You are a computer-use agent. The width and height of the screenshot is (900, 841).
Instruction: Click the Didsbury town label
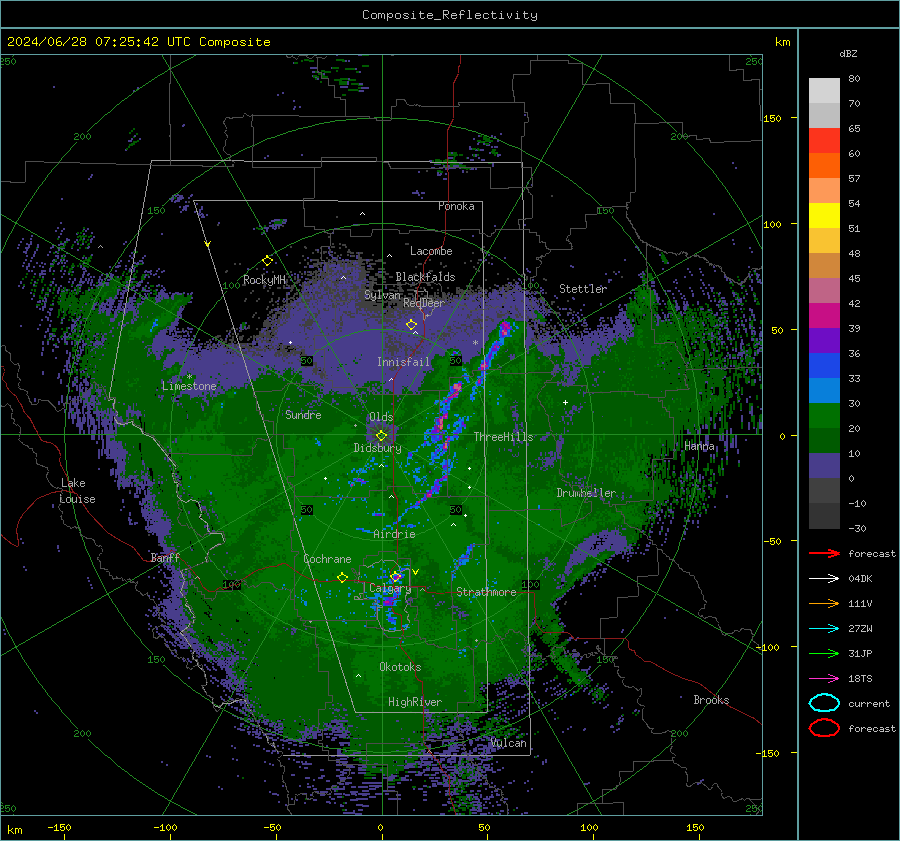click(x=377, y=448)
